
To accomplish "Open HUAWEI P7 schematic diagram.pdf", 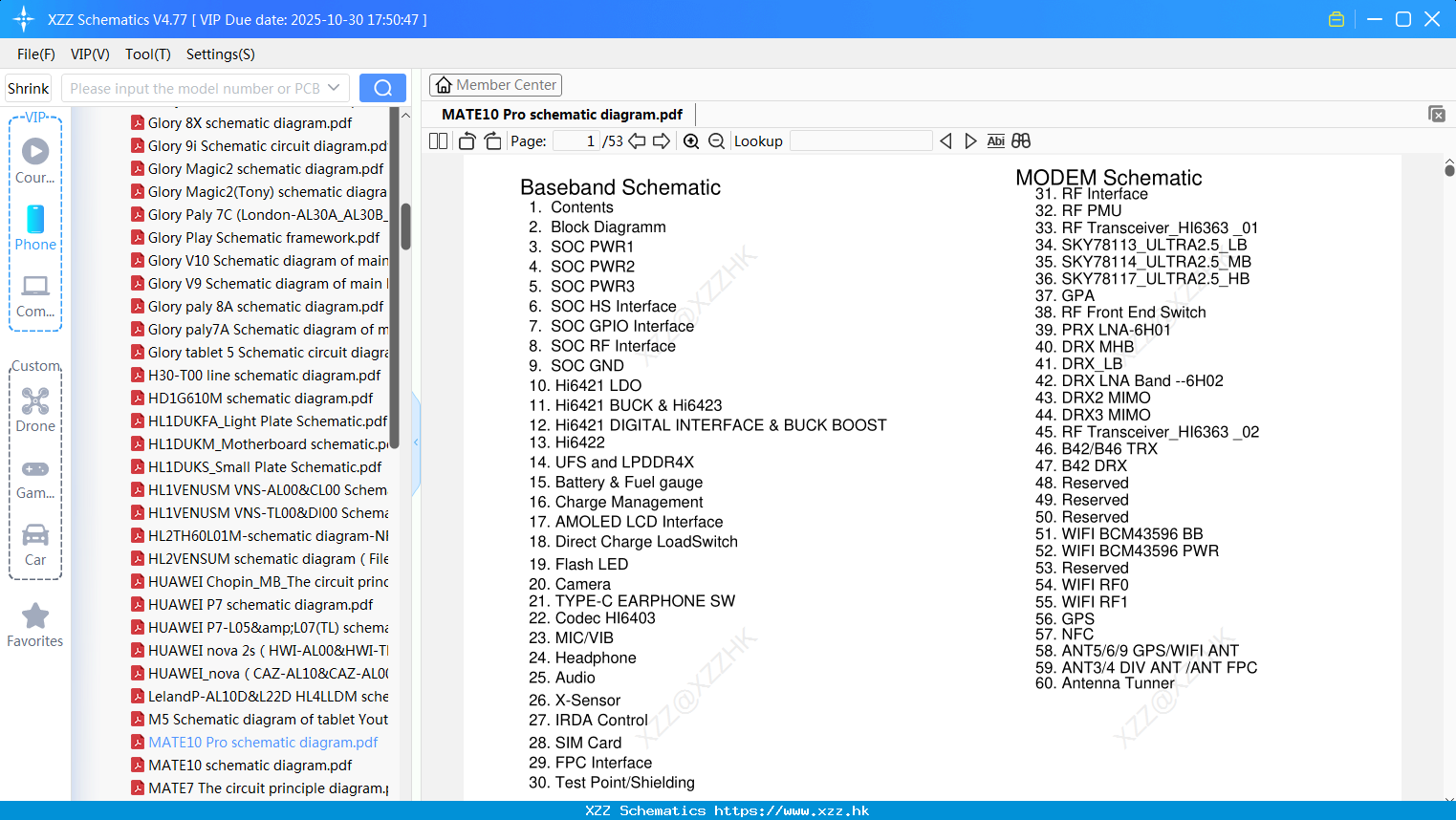I will pos(261,604).
